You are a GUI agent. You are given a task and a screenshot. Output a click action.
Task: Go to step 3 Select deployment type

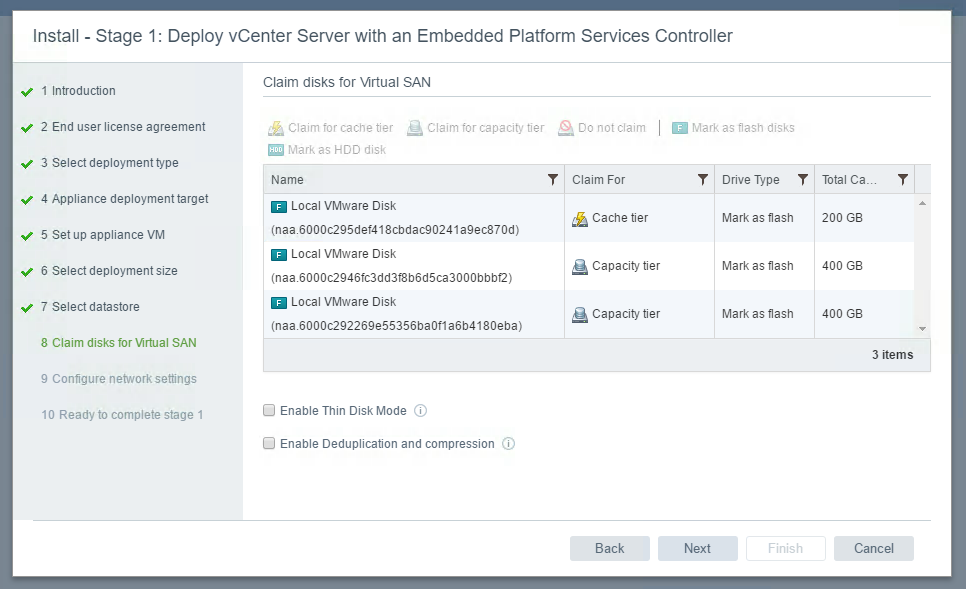110,163
